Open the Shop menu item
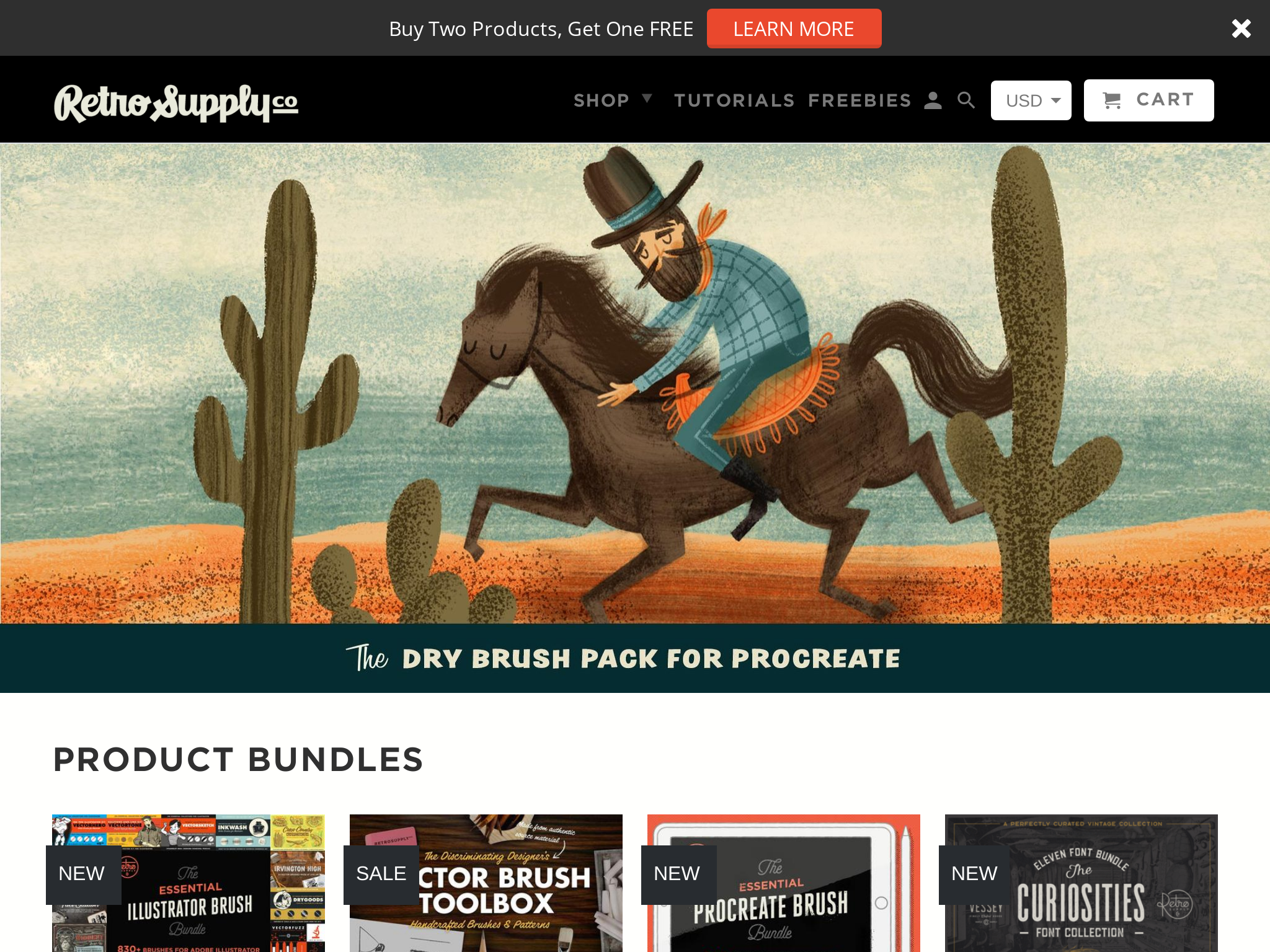Image resolution: width=1270 pixels, height=952 pixels. 602,100
